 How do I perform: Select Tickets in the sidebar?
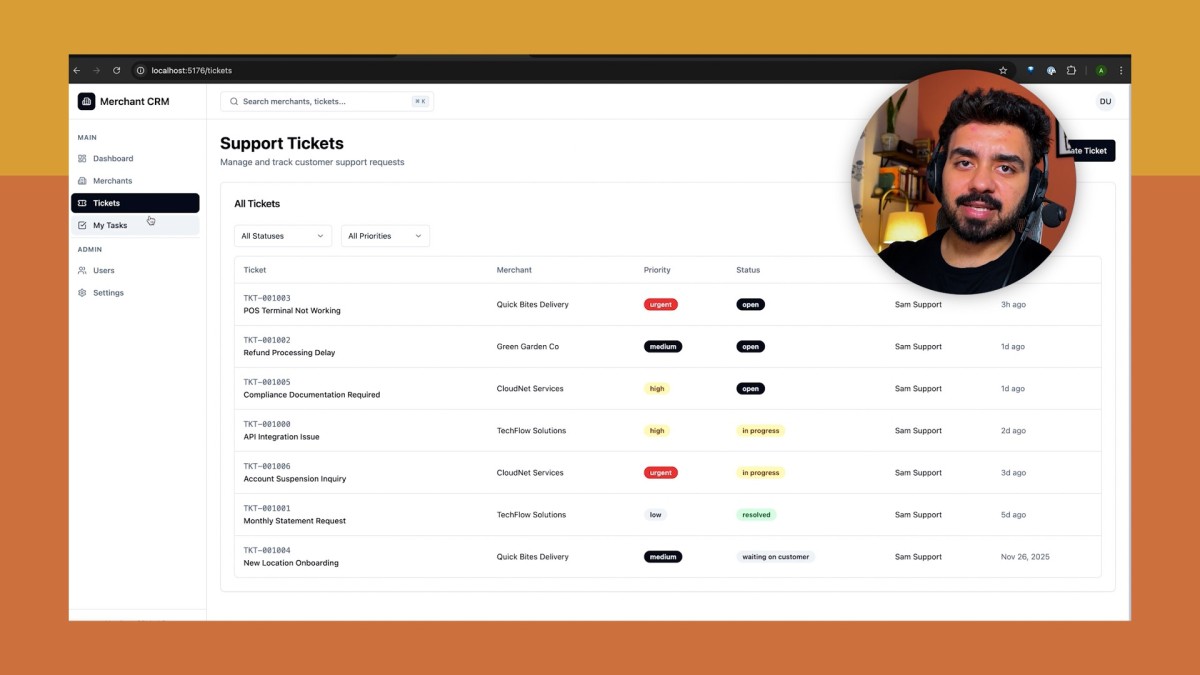click(x=135, y=203)
